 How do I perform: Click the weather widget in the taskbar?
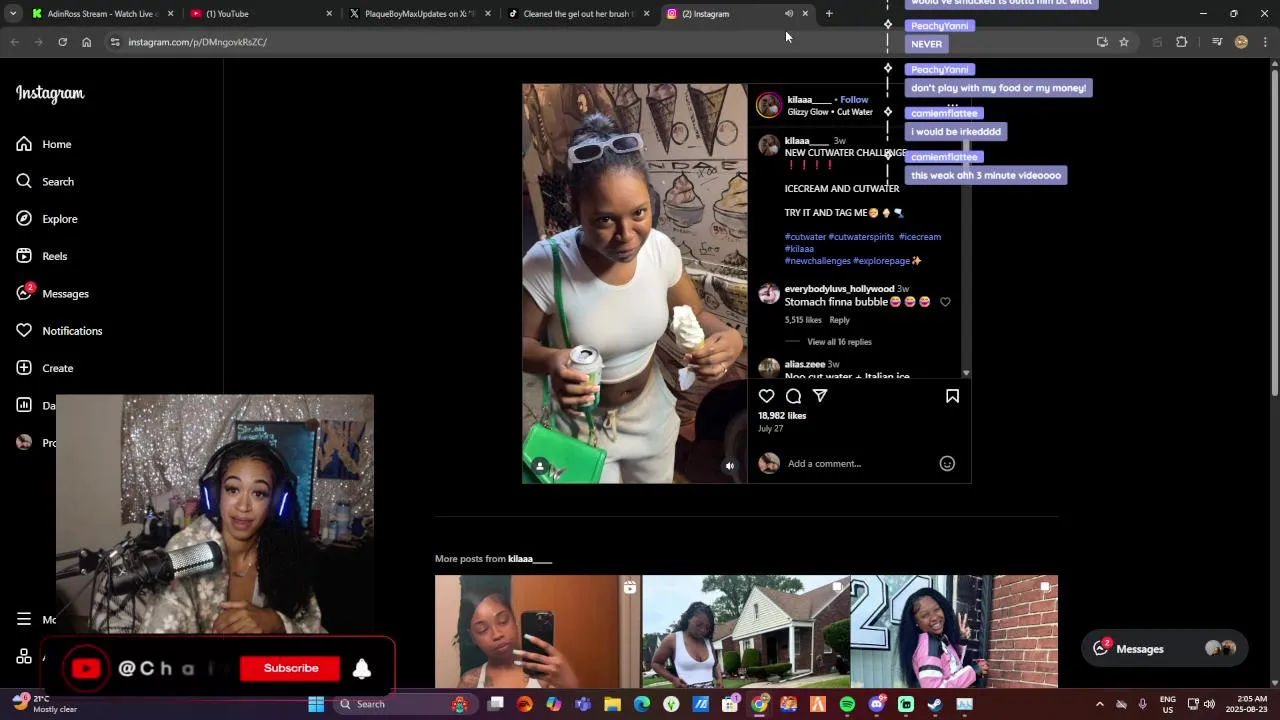coord(44,704)
